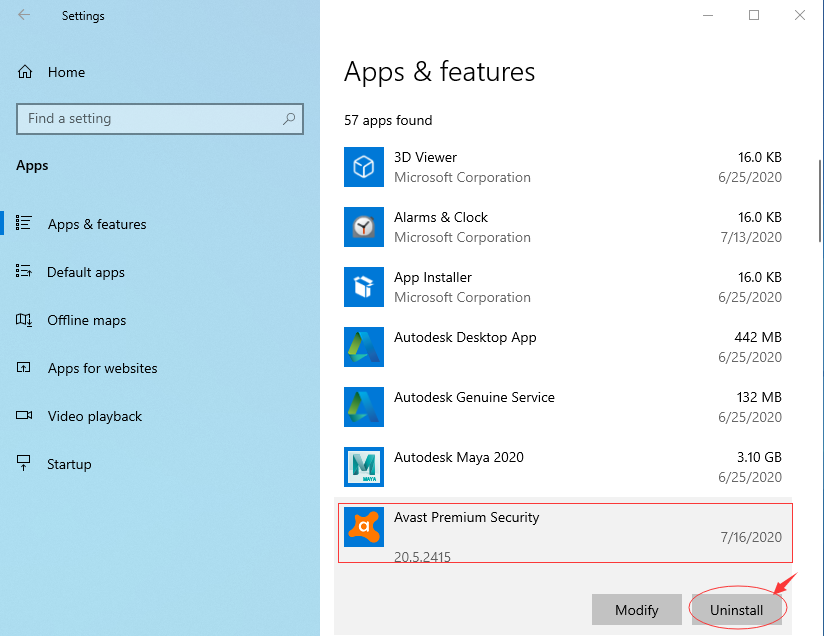Viewport: 824px width, 636px height.
Task: Click the Autodesk Genuine Service icon
Action: [364, 407]
